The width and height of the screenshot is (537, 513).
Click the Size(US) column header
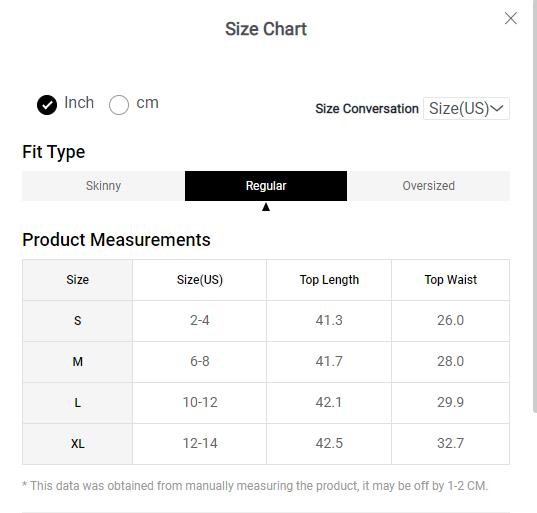[200, 280]
